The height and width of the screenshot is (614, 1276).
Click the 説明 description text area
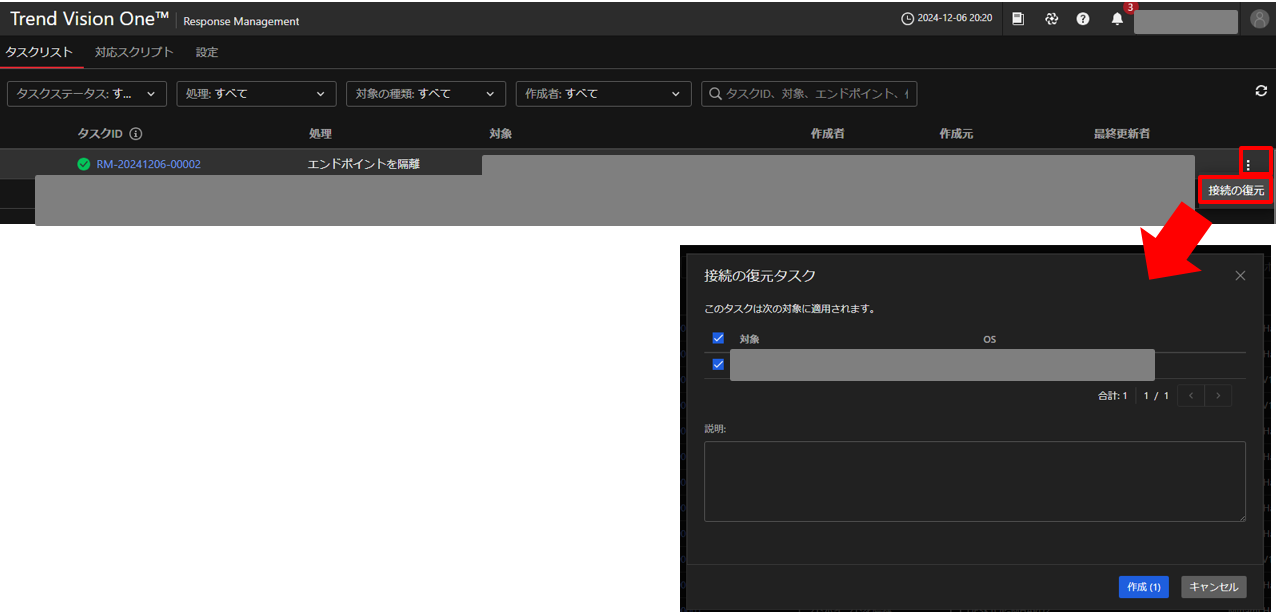click(x=975, y=481)
